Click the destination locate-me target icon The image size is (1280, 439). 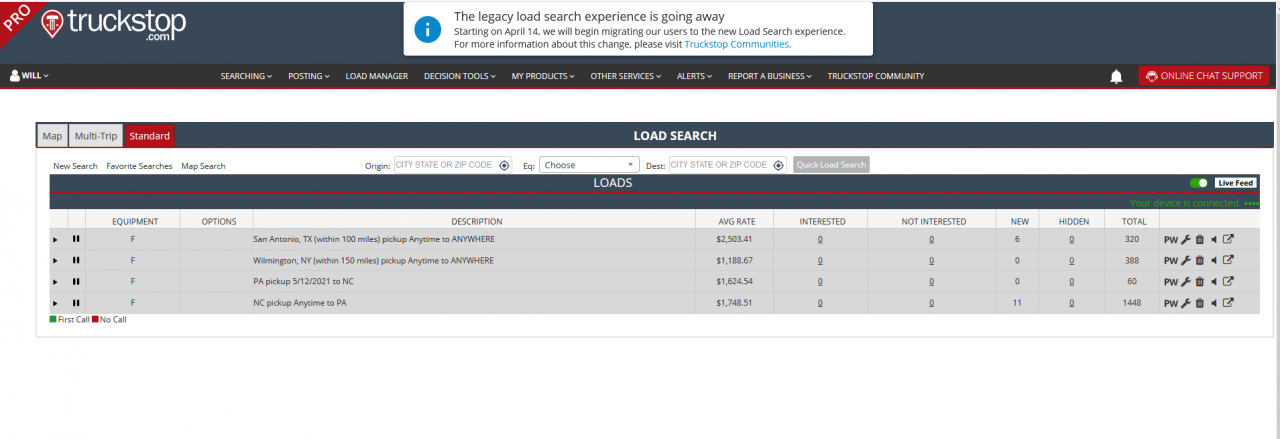(778, 165)
